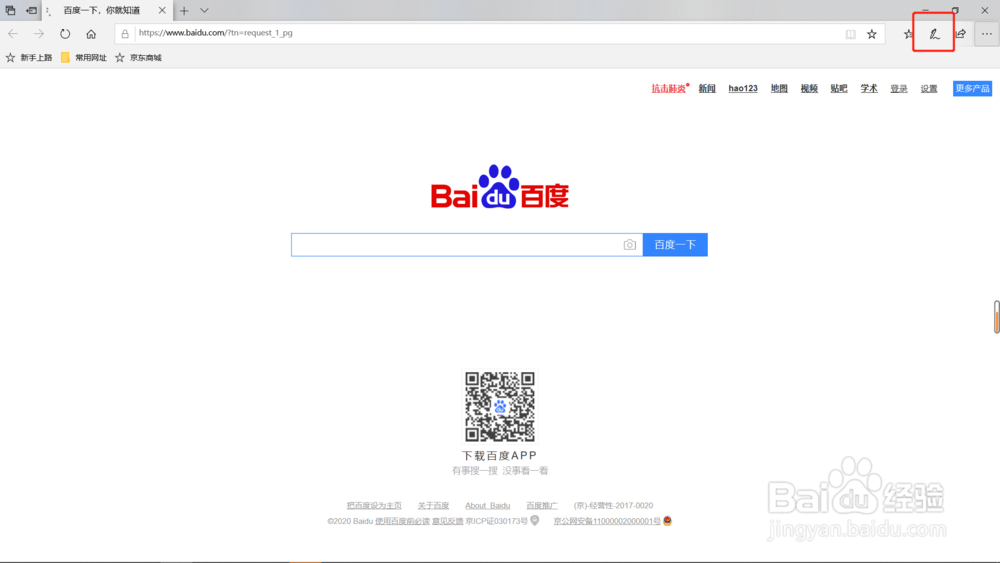Click the camera image search icon
This screenshot has width=1000, height=563.
tap(629, 245)
